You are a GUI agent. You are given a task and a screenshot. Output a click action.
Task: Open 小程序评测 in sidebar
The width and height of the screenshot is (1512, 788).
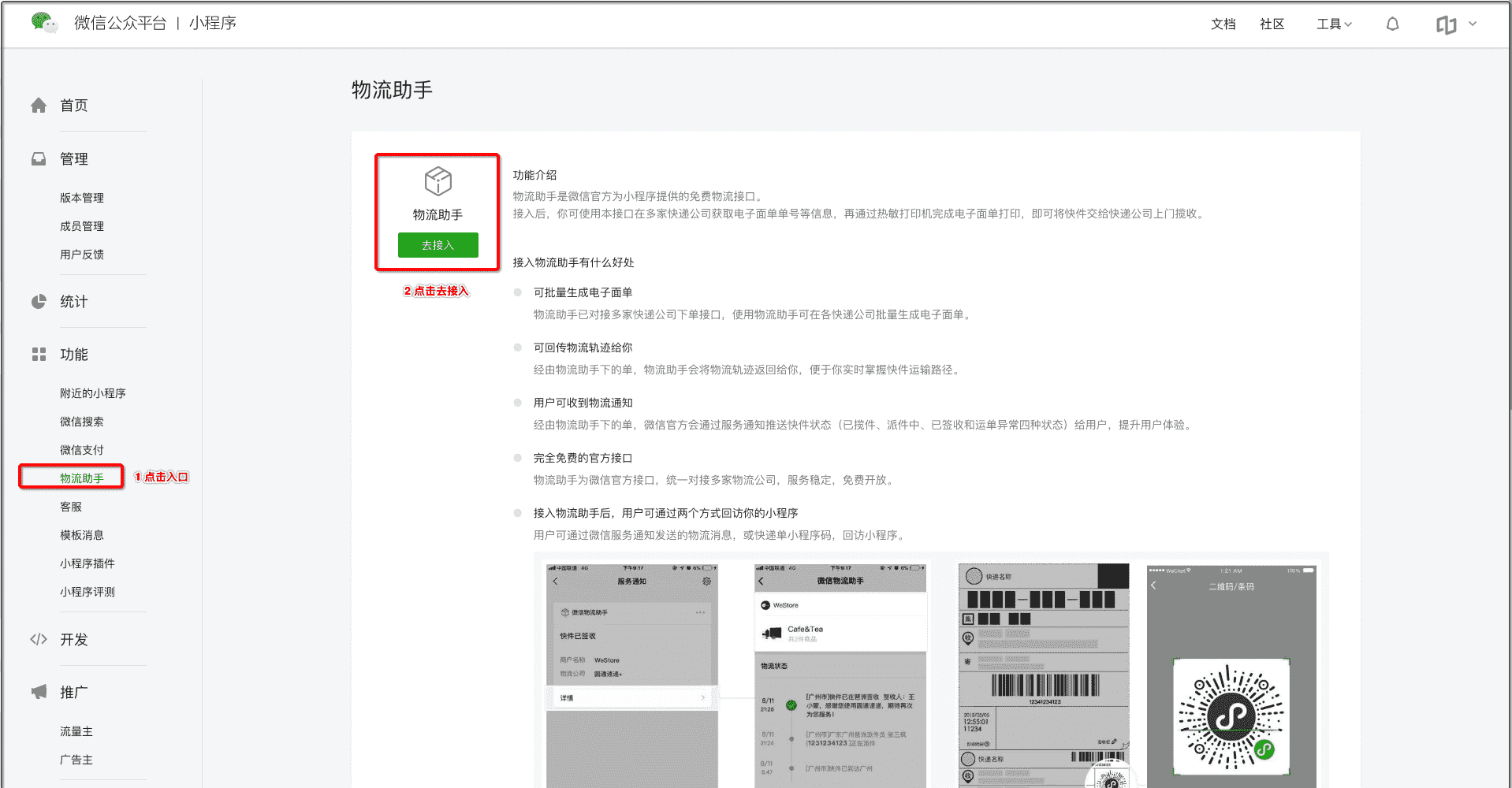88,592
